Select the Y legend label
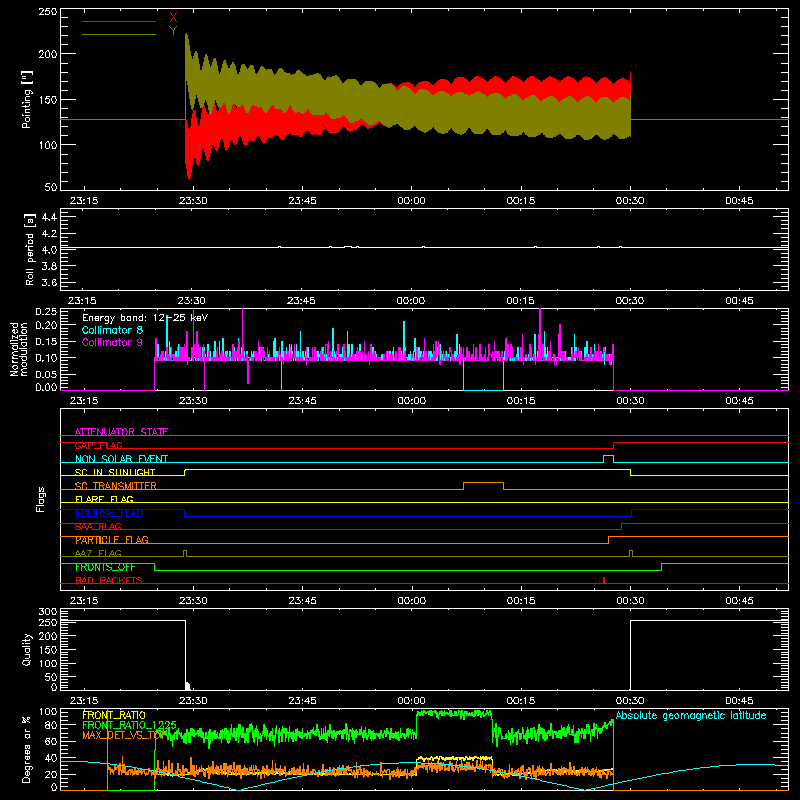The image size is (800, 800). pos(173,31)
